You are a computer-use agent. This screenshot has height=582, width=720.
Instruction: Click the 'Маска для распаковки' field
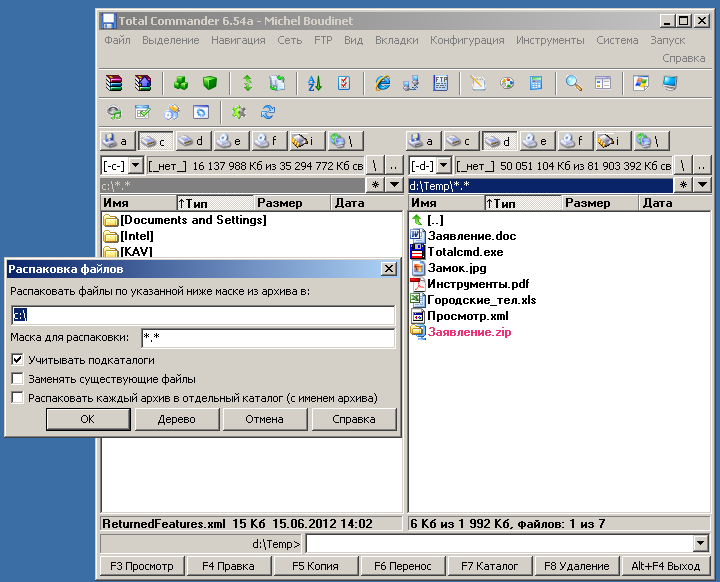tap(268, 338)
